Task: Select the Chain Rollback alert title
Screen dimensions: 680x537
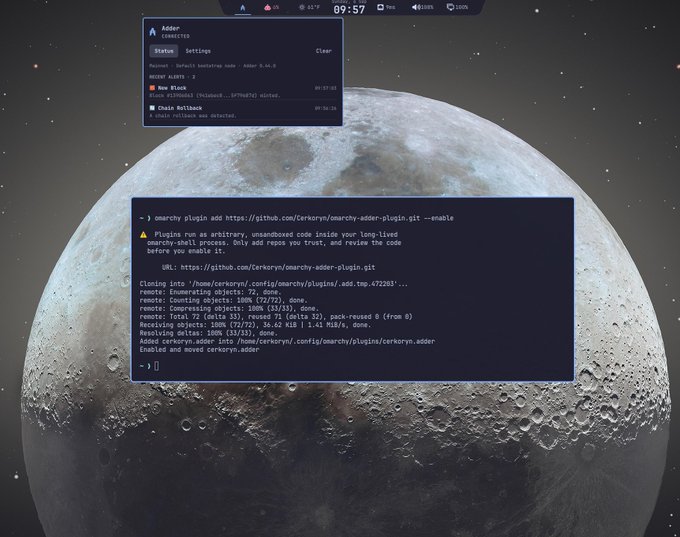Action: click(180, 108)
